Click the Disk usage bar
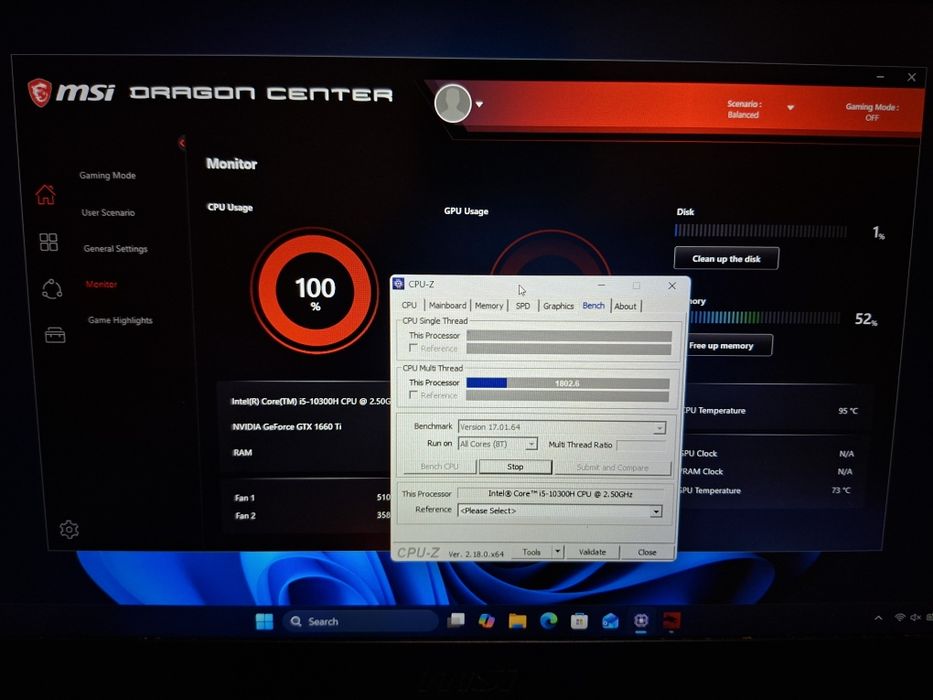Viewport: 933px width, 700px height. [760, 231]
